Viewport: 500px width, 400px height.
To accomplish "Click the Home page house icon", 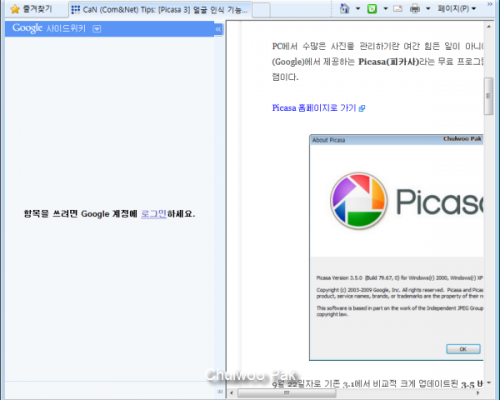I will [x=345, y=8].
